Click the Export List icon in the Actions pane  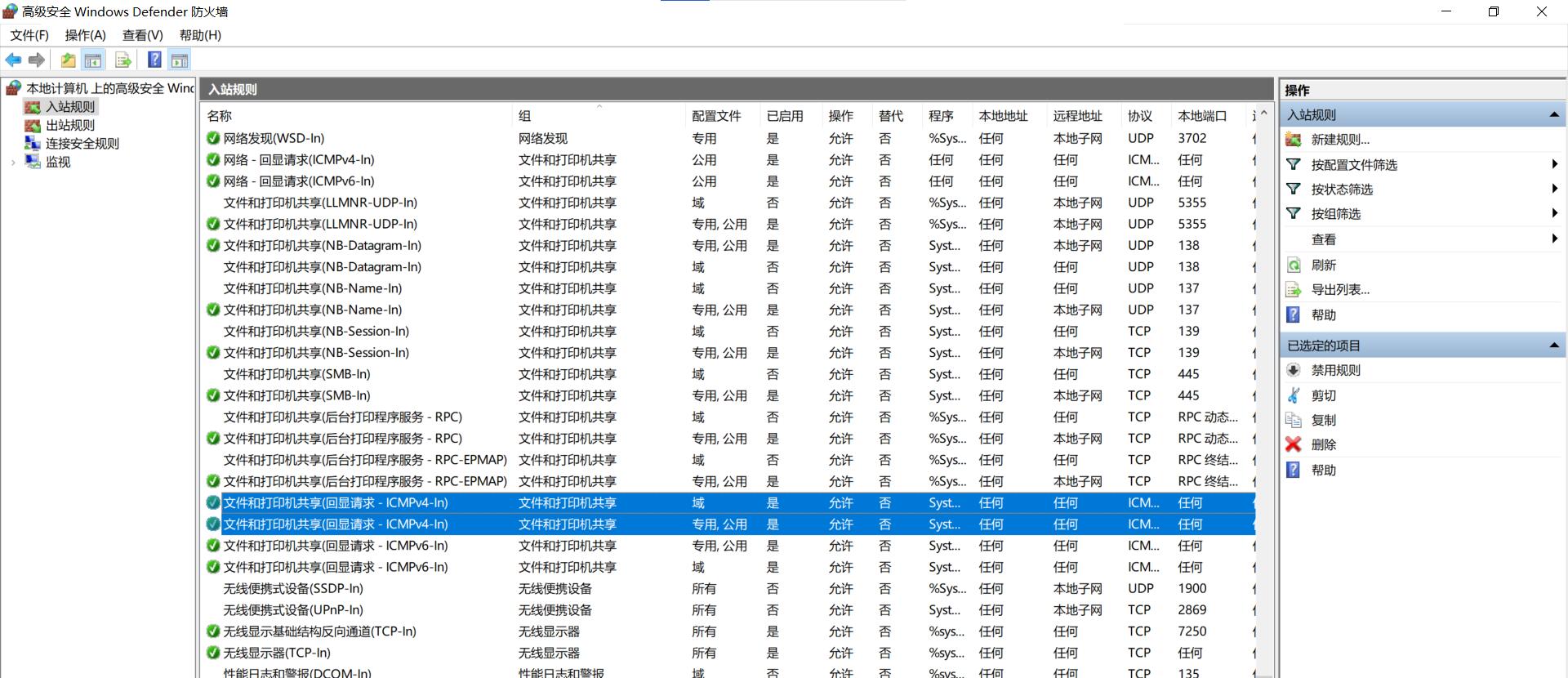click(1294, 289)
